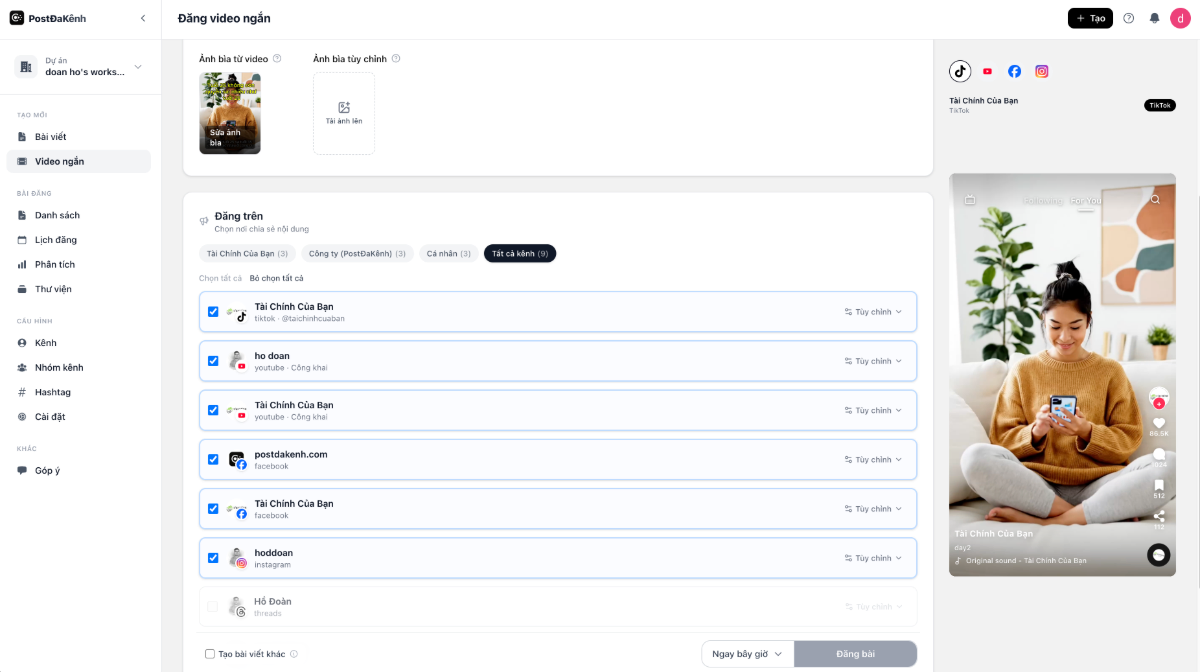Open the help question mark icon
Viewport: 1200px width, 672px height.
click(1129, 18)
